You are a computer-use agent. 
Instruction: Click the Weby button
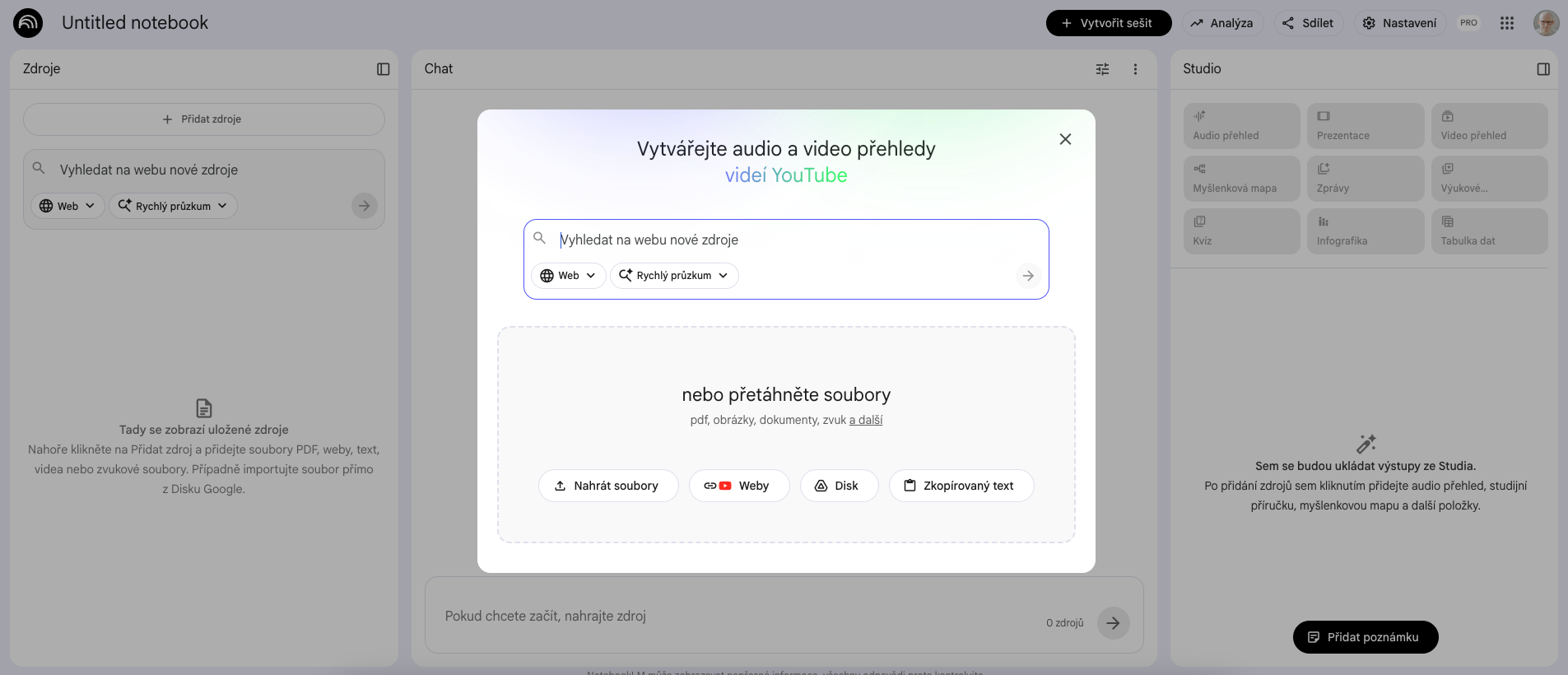(x=739, y=486)
